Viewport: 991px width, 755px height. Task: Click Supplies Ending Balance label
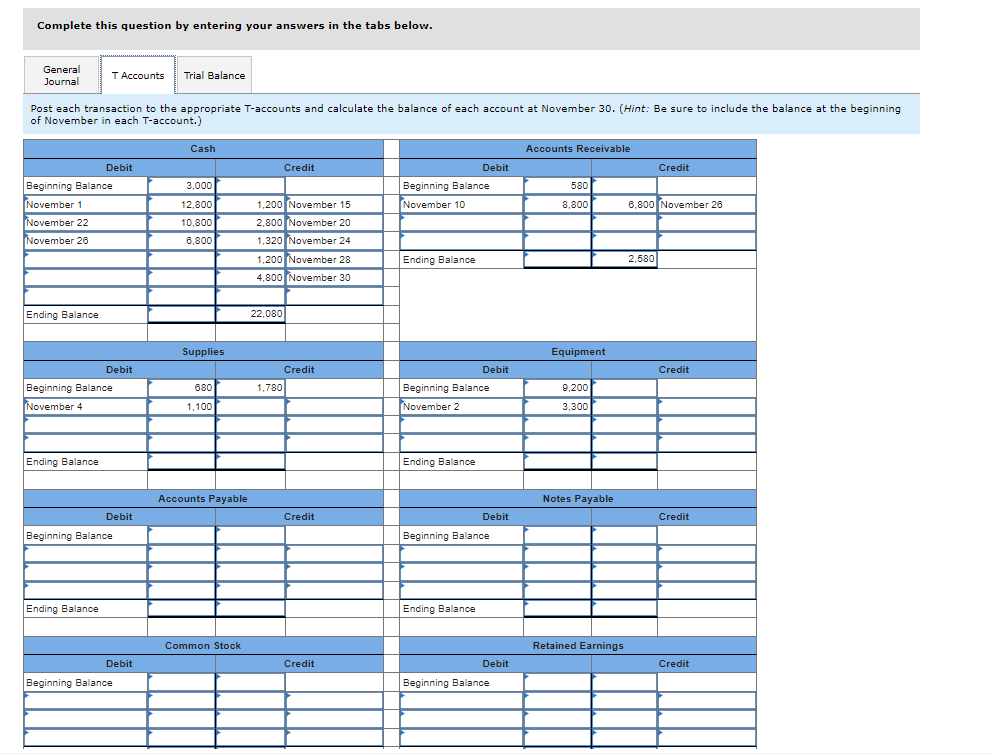[x=63, y=462]
